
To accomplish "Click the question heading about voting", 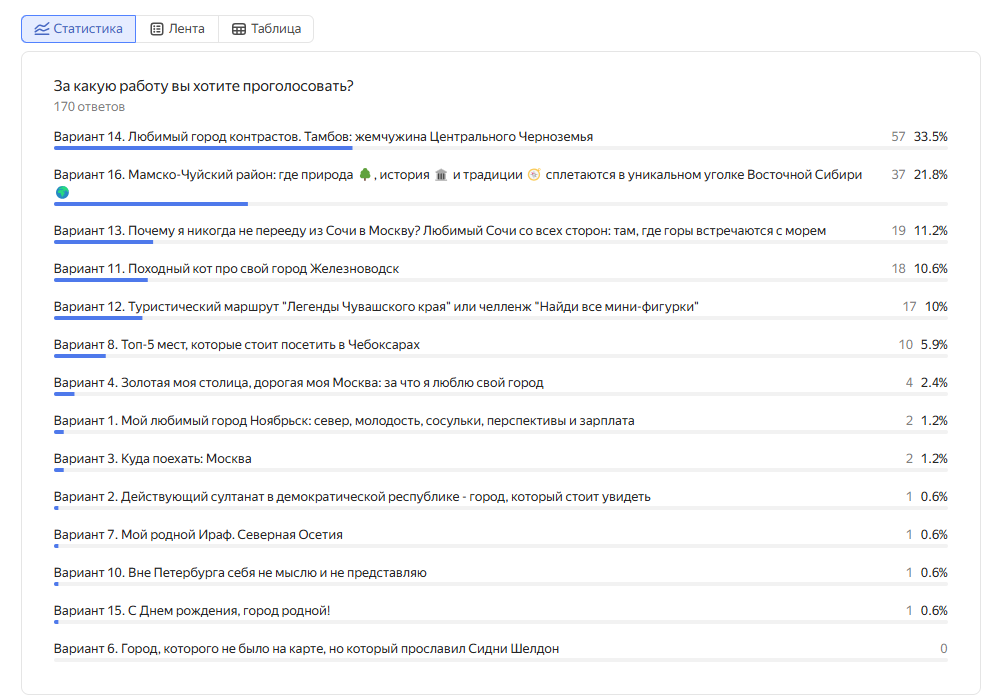I will (203, 86).
